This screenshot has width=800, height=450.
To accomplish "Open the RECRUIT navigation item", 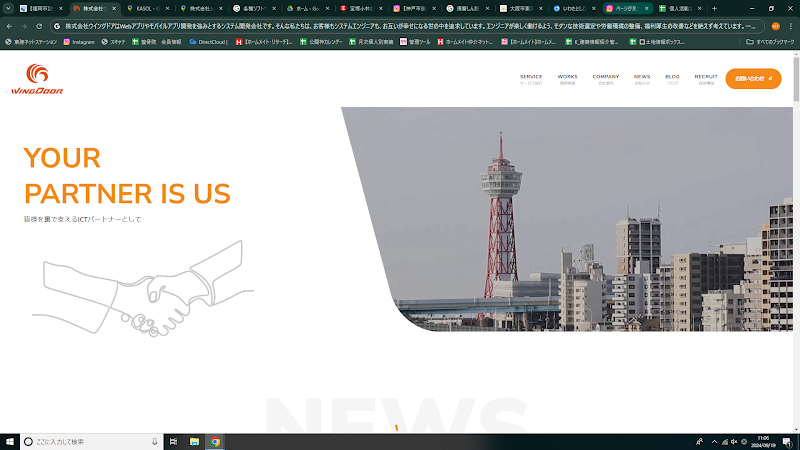I will coord(706,79).
